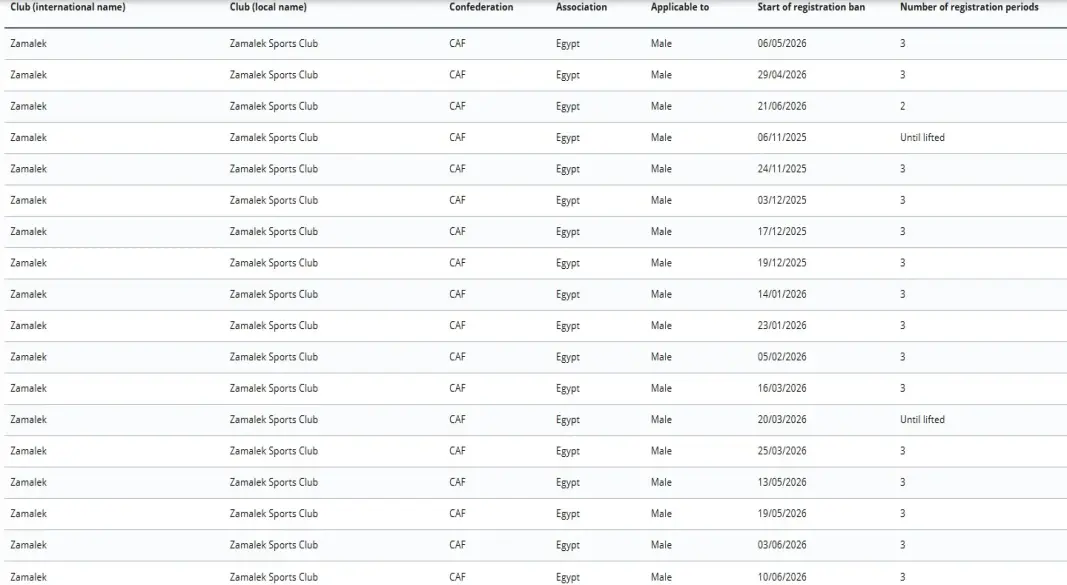Click the 'Number of registration periods' header
Screen dimensions: 1067x585
click(x=969, y=7)
